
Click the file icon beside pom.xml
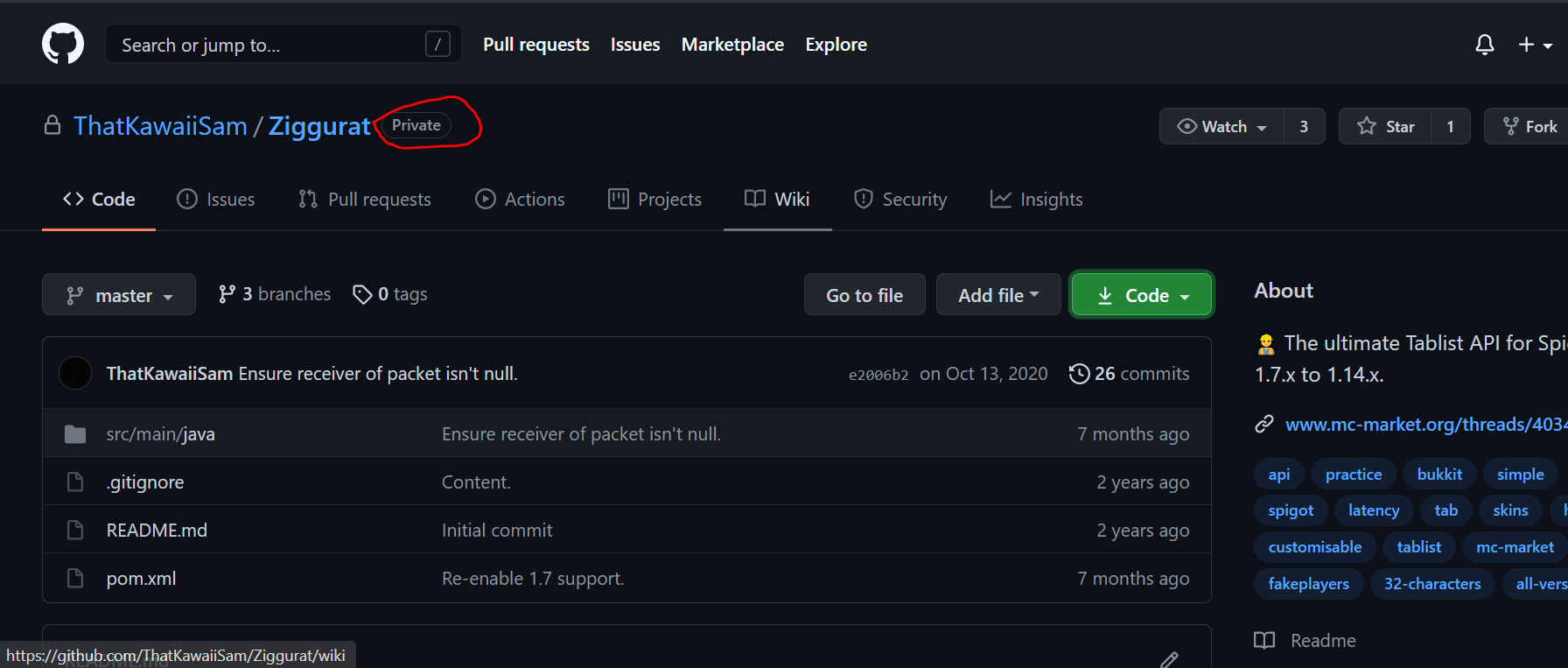click(75, 579)
